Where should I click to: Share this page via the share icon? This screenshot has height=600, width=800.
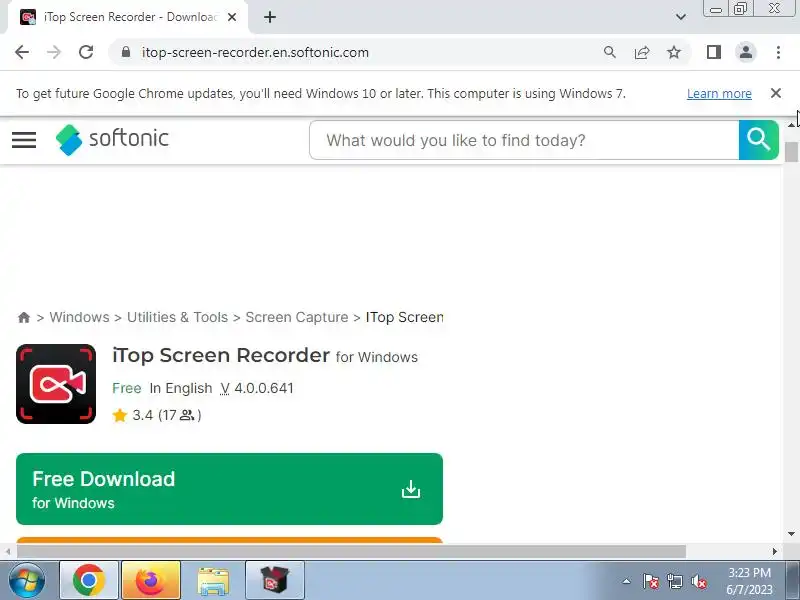(x=642, y=52)
